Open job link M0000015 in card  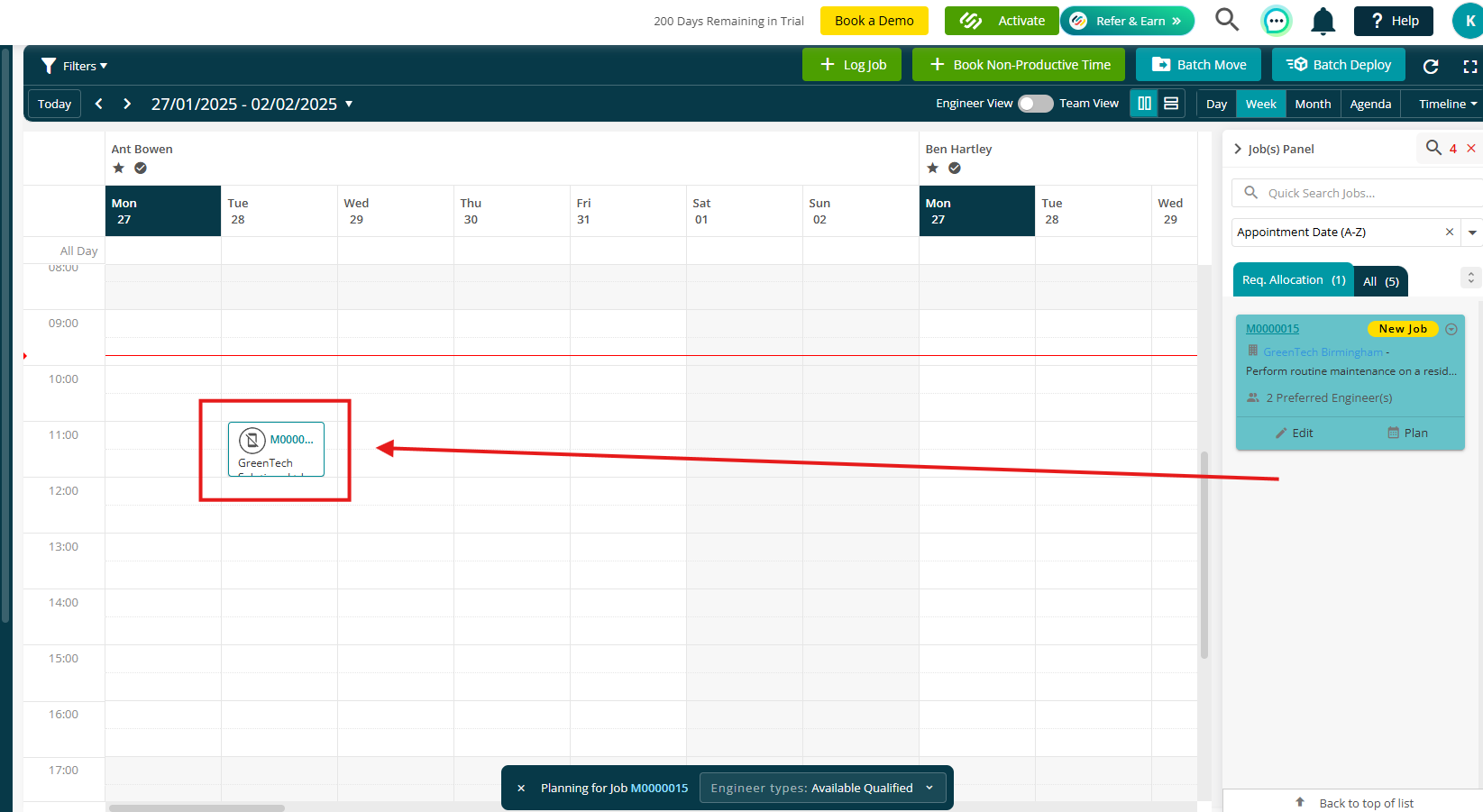click(x=1272, y=329)
